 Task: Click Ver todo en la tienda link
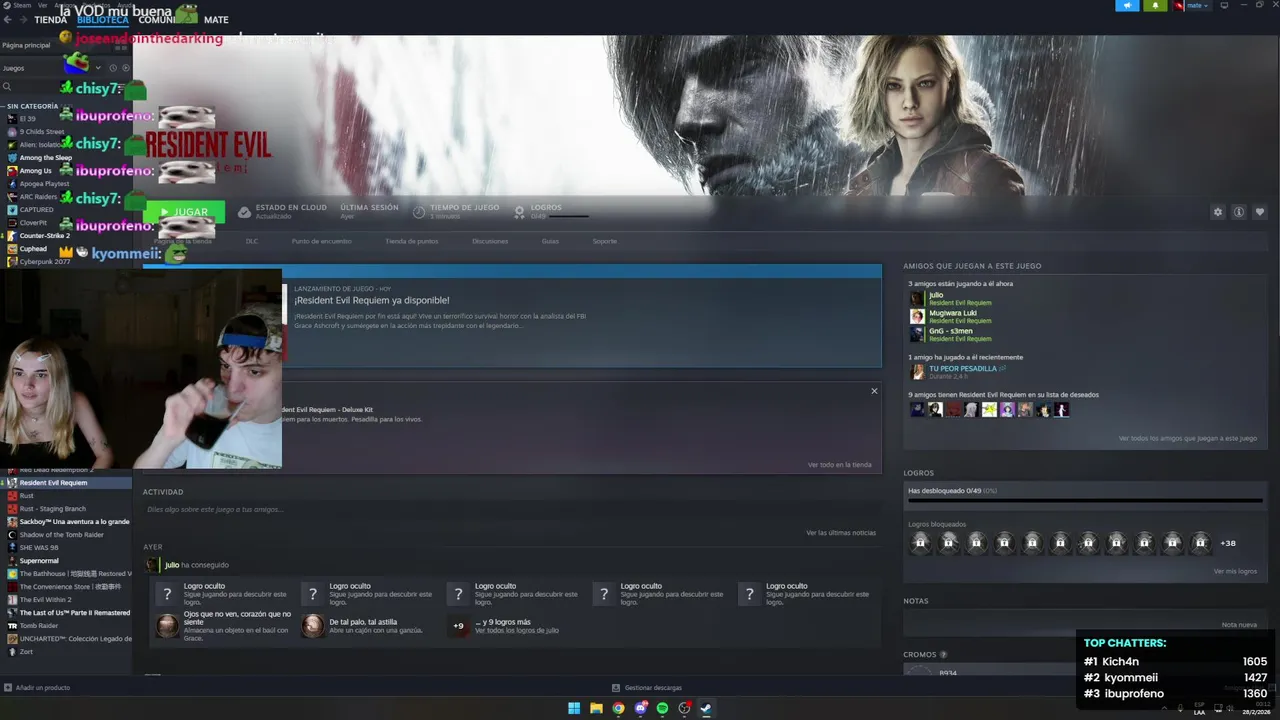click(839, 465)
